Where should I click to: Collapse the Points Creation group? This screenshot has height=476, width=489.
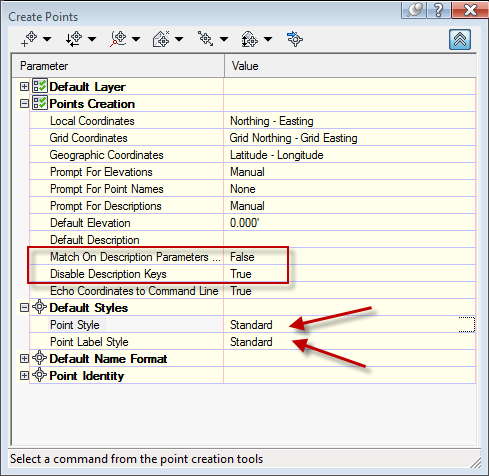tap(24, 104)
